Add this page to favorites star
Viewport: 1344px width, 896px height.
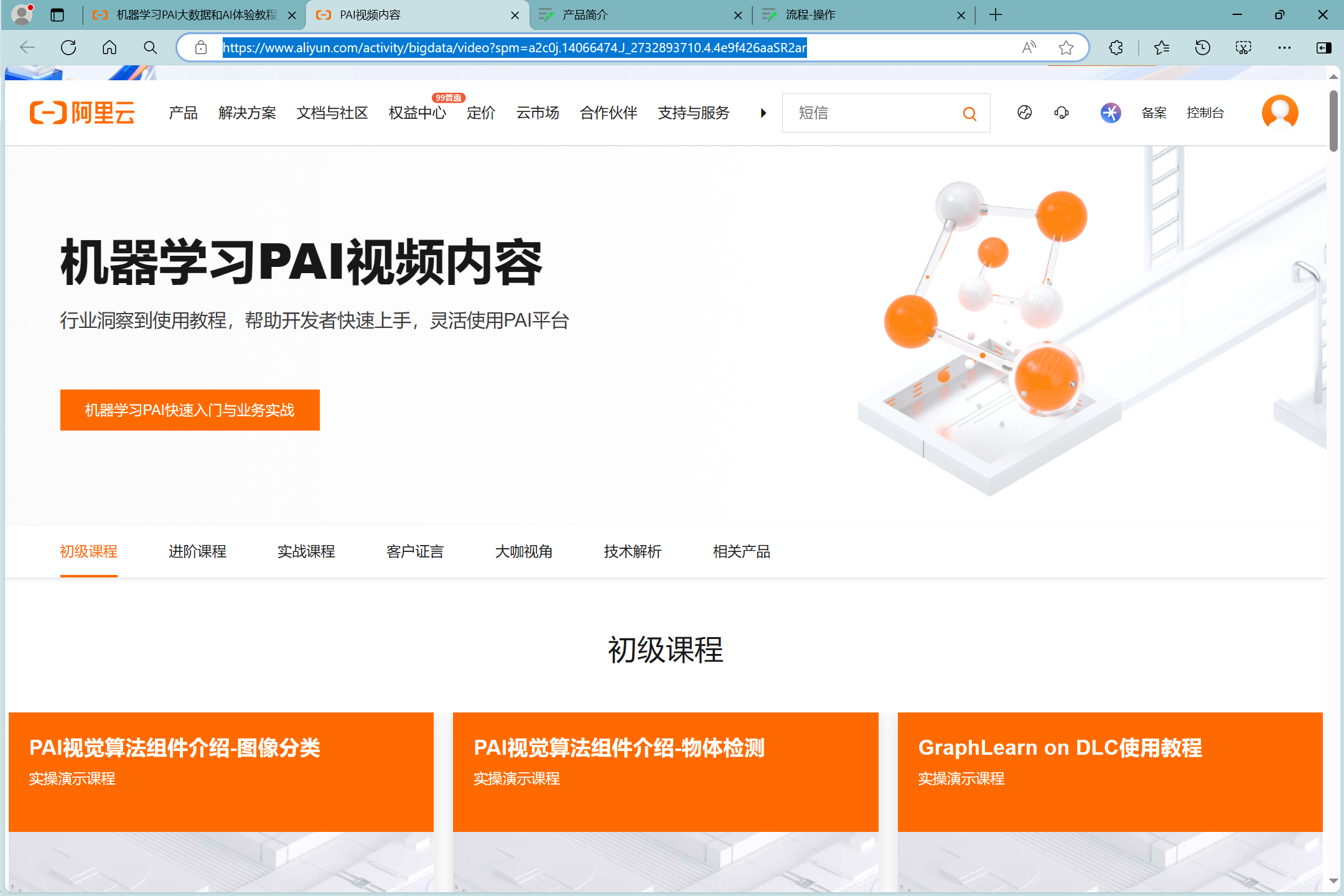(1066, 47)
